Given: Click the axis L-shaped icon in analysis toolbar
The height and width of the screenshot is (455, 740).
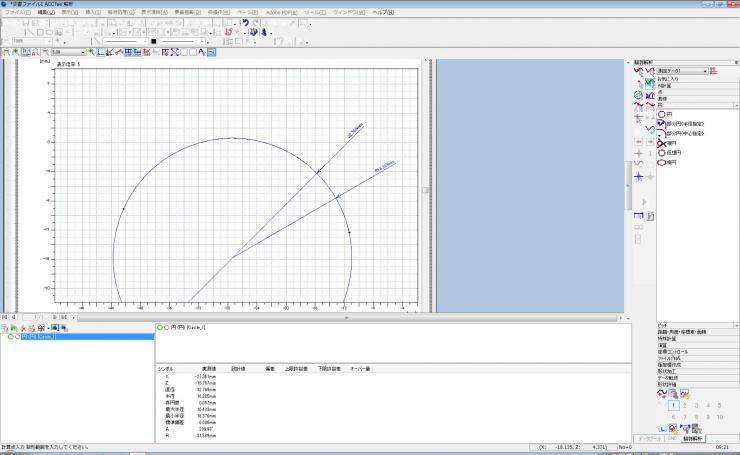Looking at the screenshot, I should point(101,52).
